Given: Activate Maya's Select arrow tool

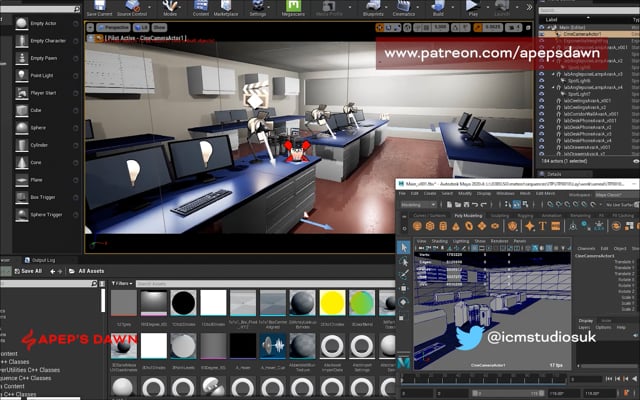Looking at the screenshot, I should [403, 247].
